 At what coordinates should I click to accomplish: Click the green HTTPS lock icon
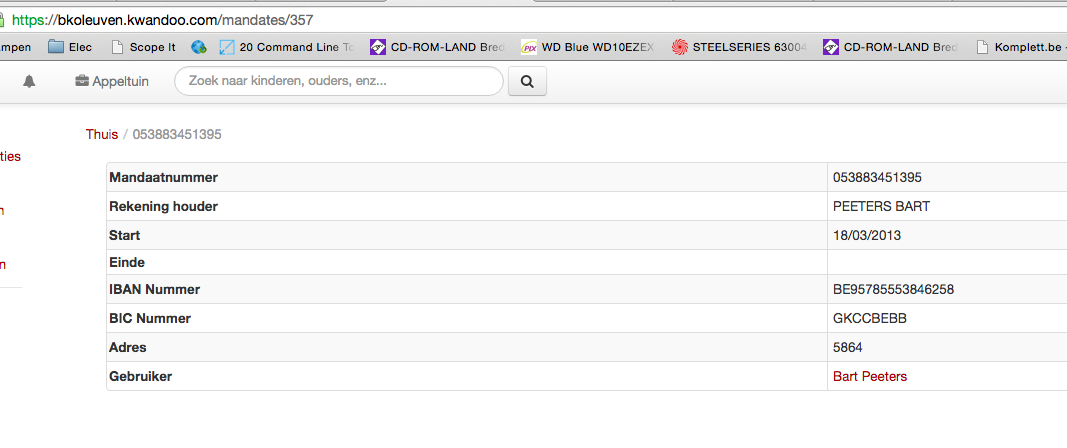[4, 19]
